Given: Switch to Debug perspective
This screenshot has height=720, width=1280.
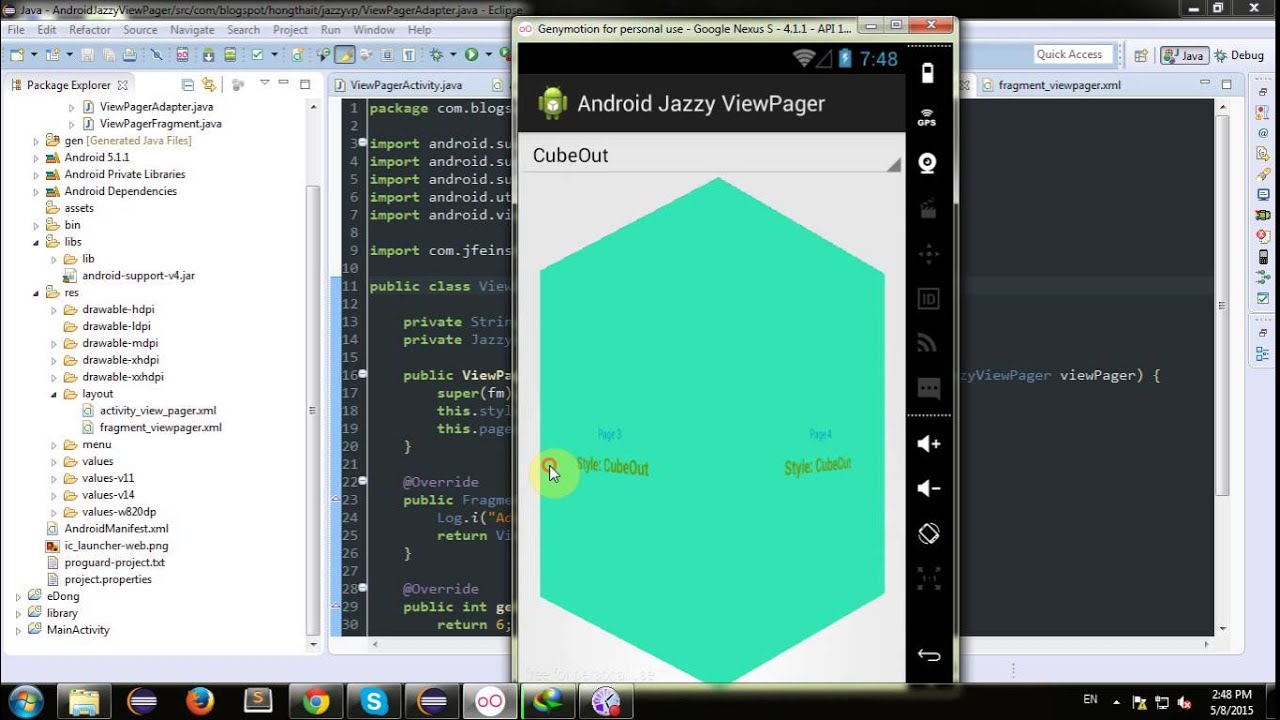Looking at the screenshot, I should (1239, 56).
